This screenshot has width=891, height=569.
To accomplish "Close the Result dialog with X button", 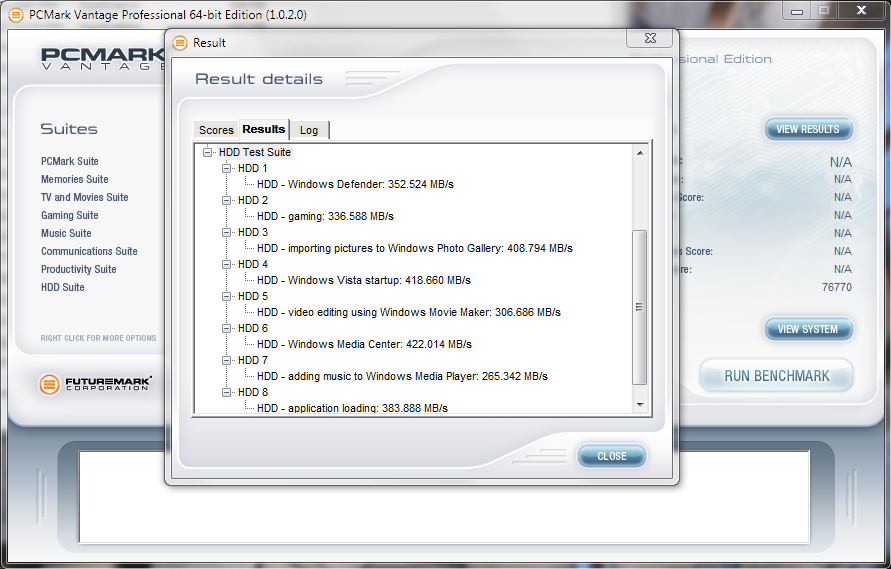I will pyautogui.click(x=650, y=38).
